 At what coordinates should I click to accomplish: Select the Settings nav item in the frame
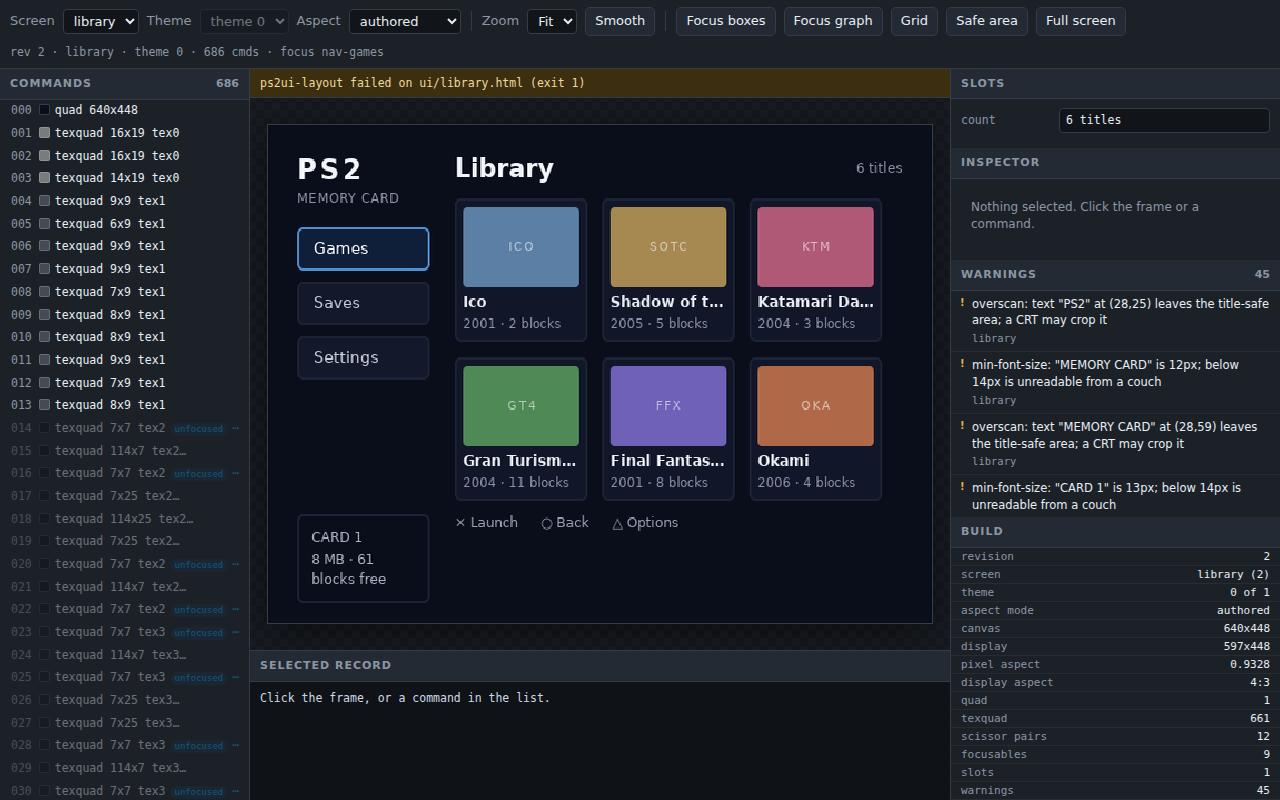coord(363,358)
